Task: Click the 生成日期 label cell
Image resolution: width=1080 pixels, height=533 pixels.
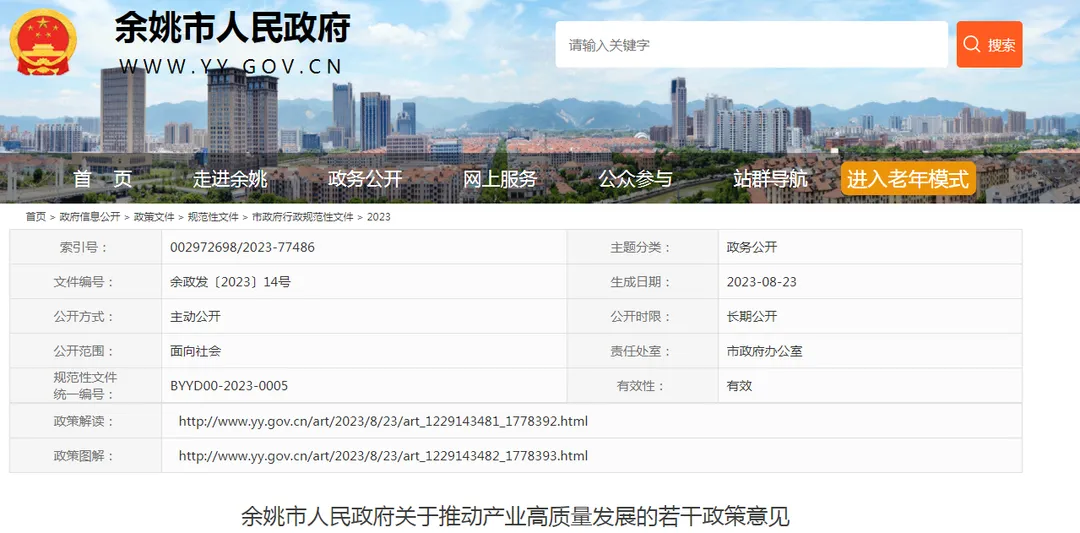Action: coord(643,282)
